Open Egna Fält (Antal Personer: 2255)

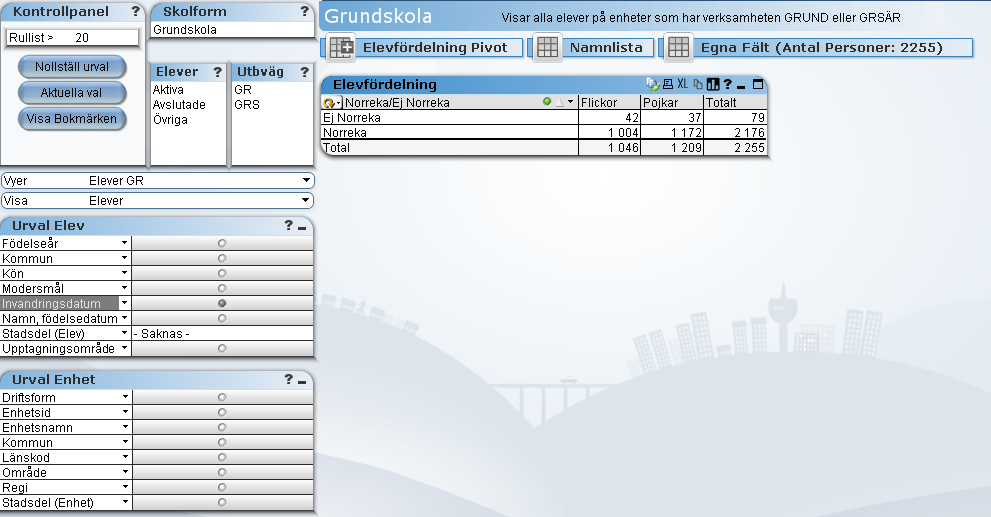(822, 47)
